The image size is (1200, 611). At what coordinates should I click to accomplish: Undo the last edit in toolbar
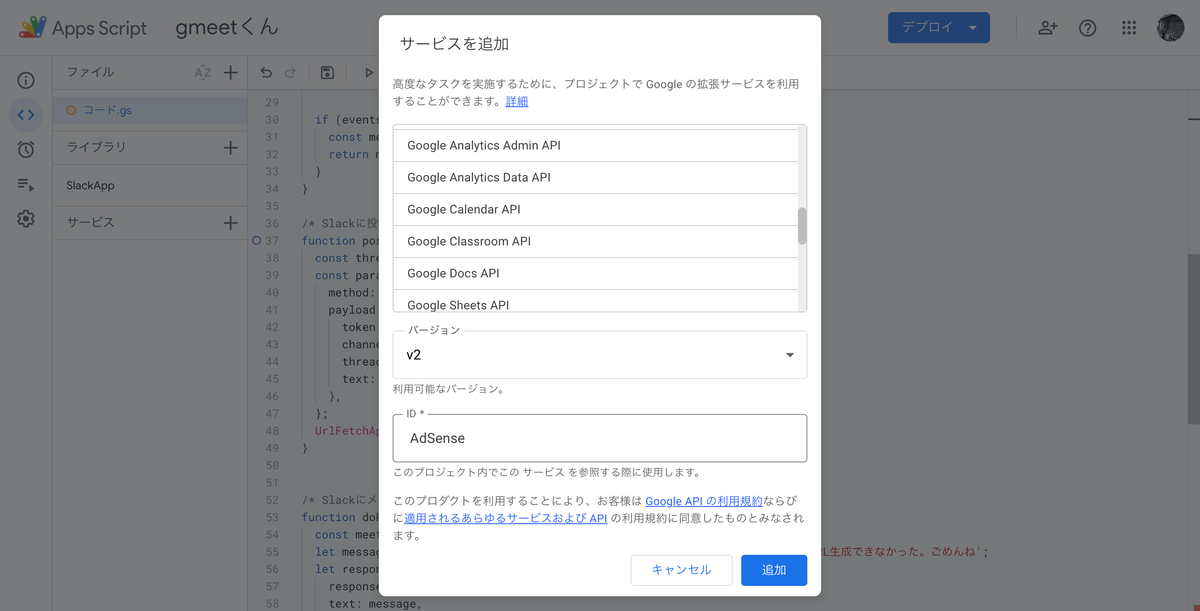[266, 73]
